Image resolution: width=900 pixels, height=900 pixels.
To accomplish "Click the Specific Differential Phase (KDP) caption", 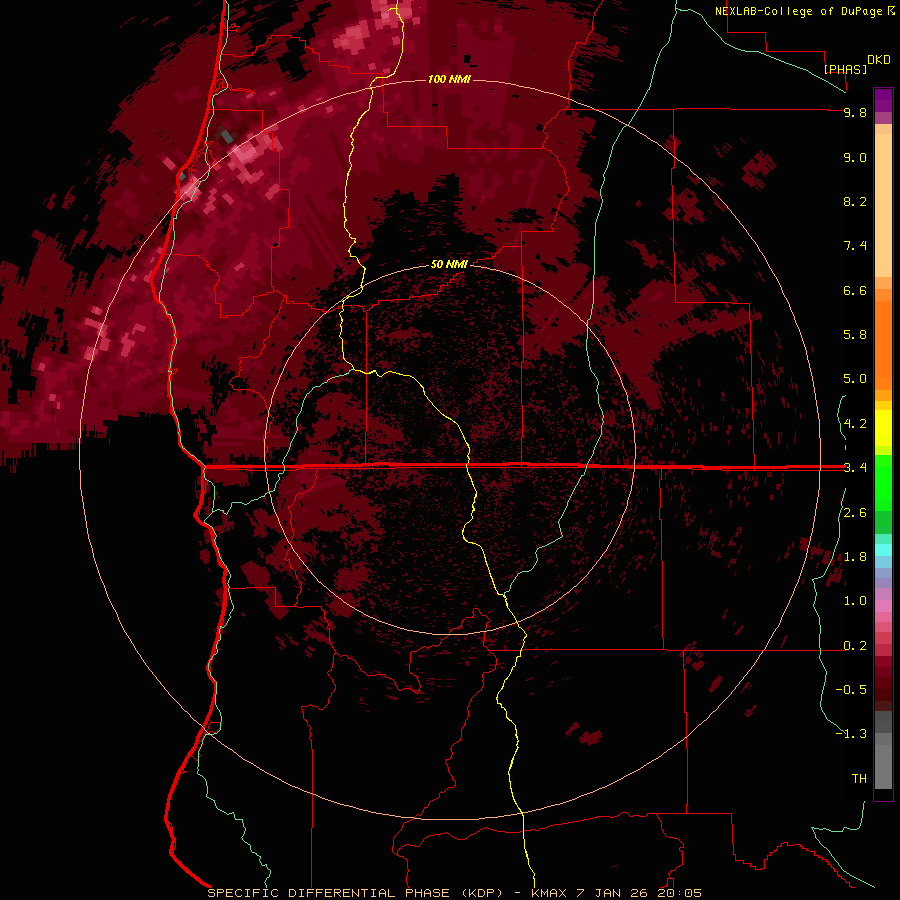I will tap(355, 893).
